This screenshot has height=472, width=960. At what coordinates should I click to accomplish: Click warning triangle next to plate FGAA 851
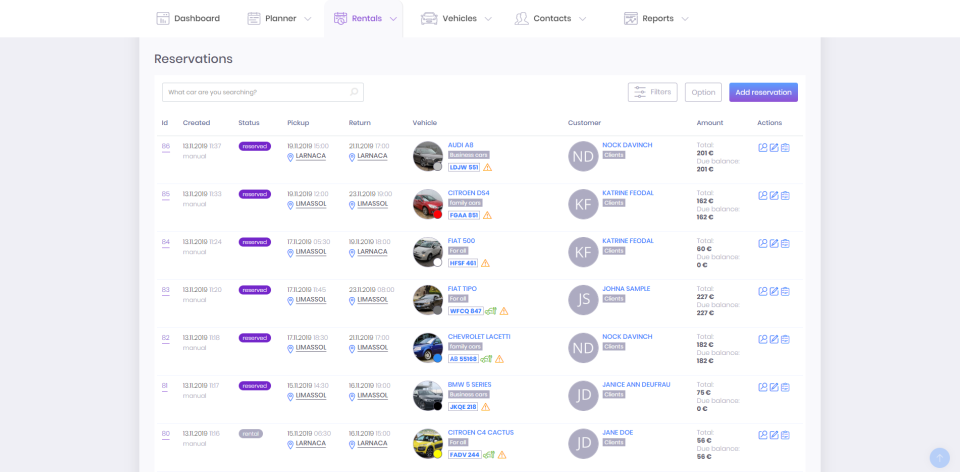click(487, 215)
